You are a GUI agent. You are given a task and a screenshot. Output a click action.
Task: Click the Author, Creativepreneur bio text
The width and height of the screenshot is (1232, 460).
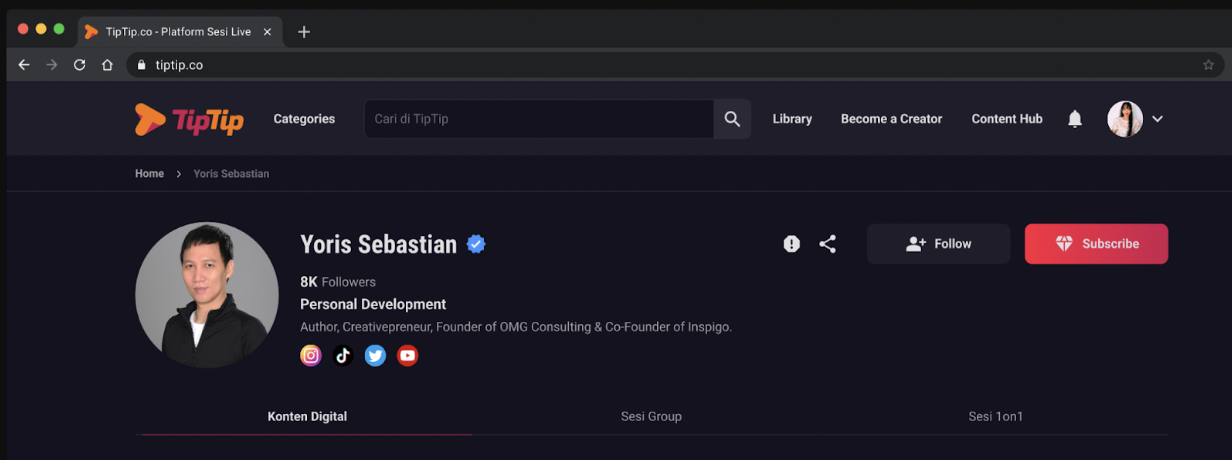coord(516,327)
